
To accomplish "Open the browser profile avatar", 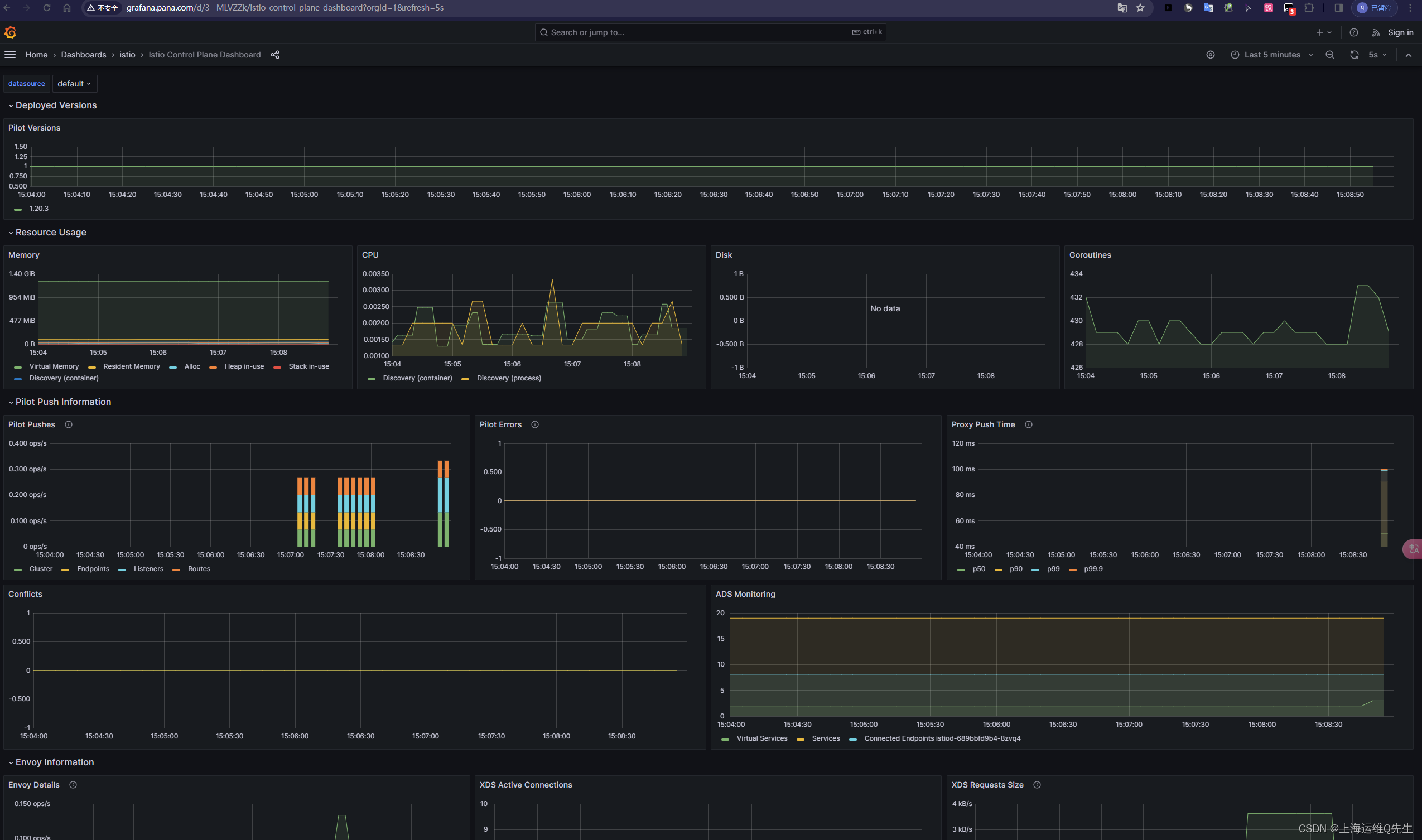I will (x=1375, y=8).
